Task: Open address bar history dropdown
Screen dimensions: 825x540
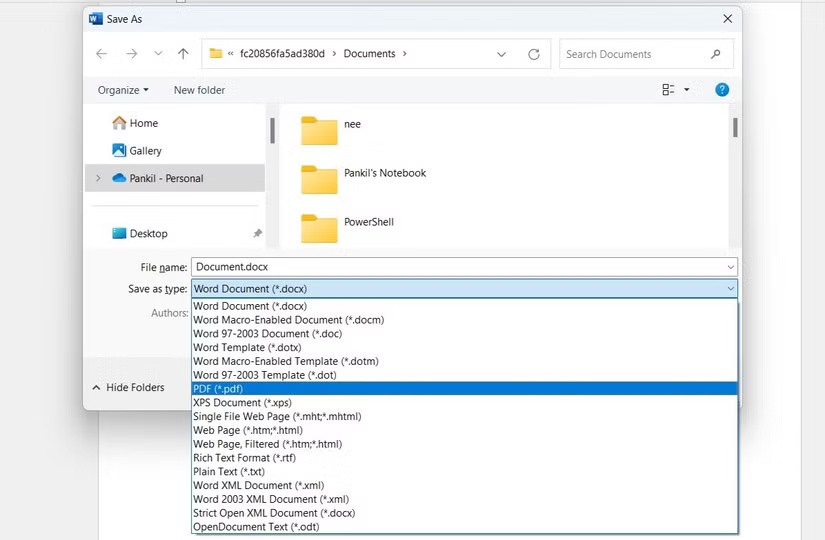Action: coord(501,54)
